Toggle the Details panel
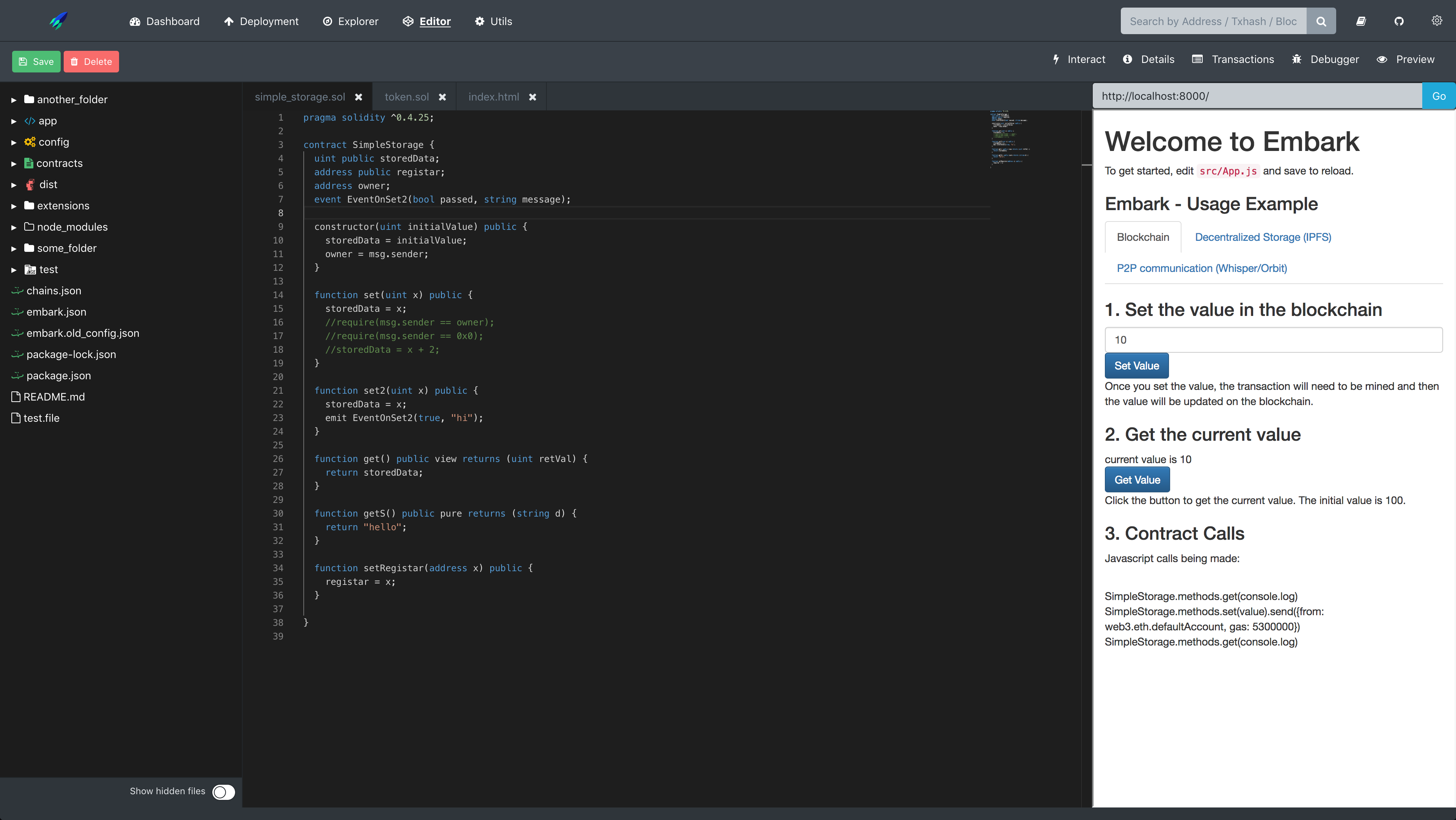 [x=1148, y=60]
